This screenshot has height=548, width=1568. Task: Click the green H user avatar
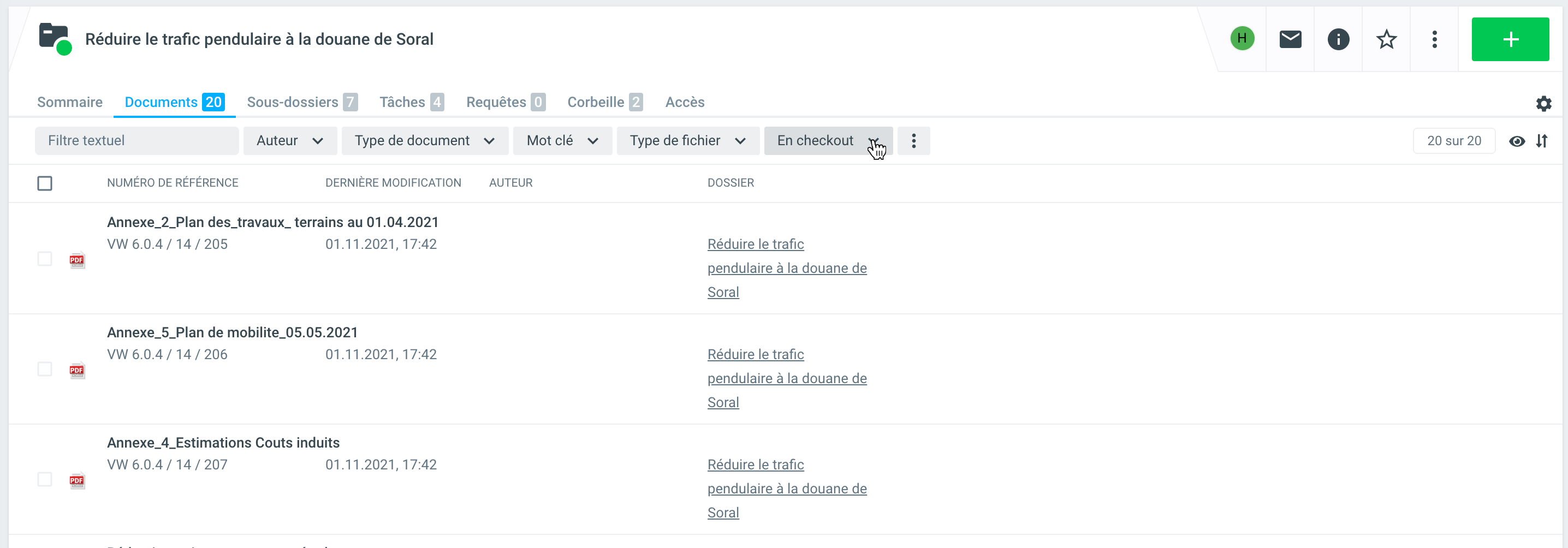tap(1242, 39)
